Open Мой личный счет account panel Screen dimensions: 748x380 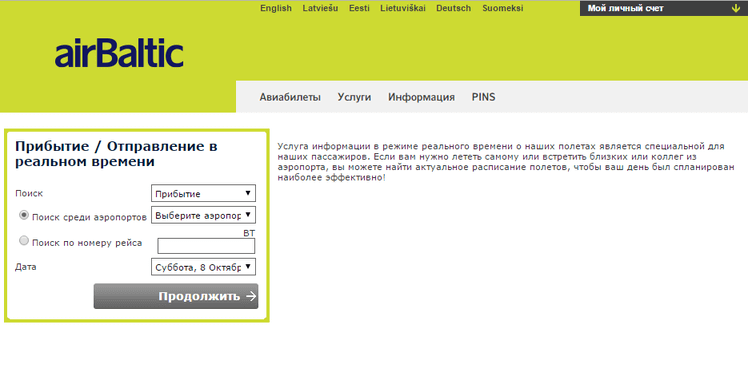pyautogui.click(x=664, y=8)
